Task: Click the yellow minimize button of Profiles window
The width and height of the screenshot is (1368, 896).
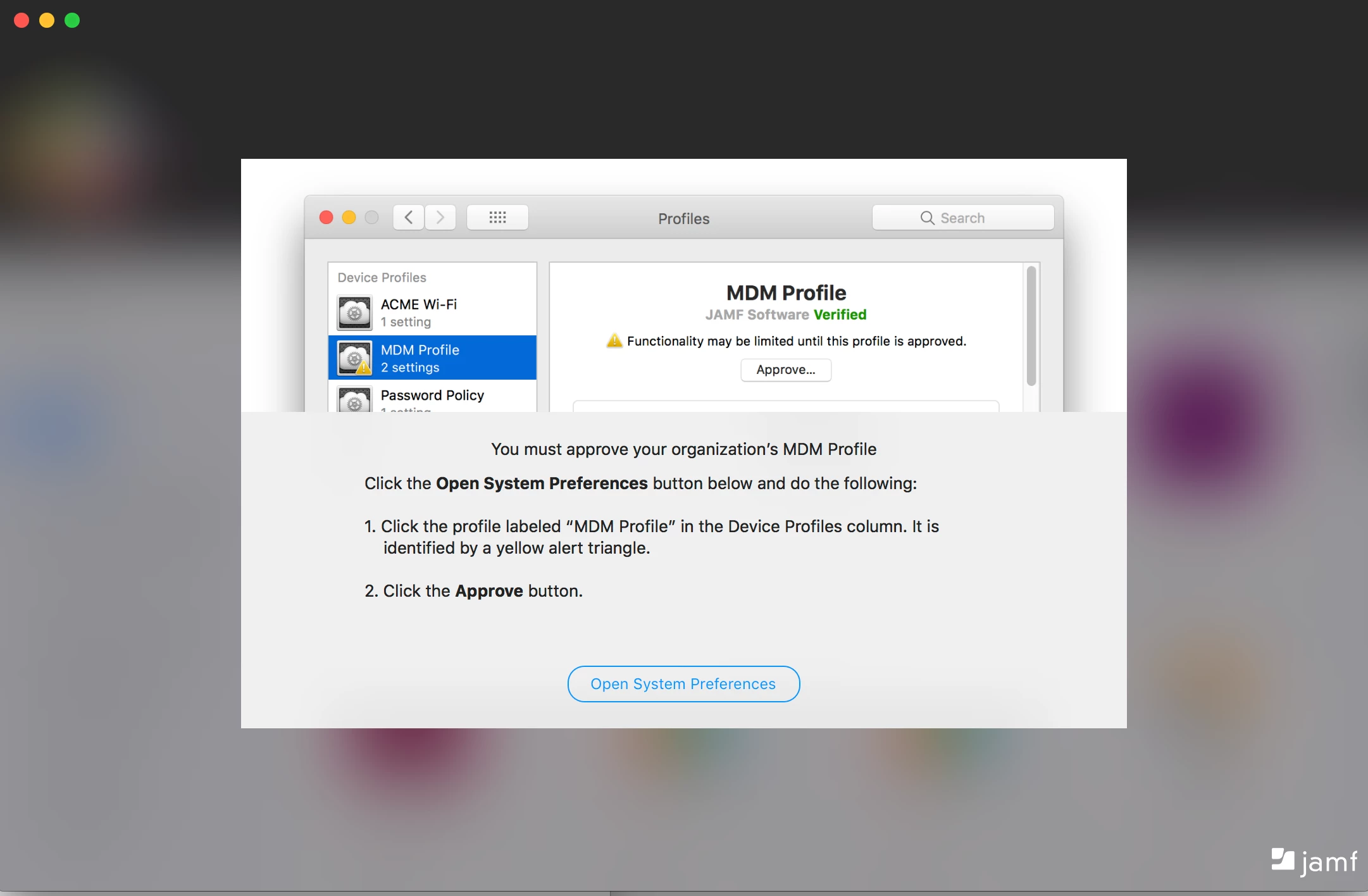Action: click(349, 218)
